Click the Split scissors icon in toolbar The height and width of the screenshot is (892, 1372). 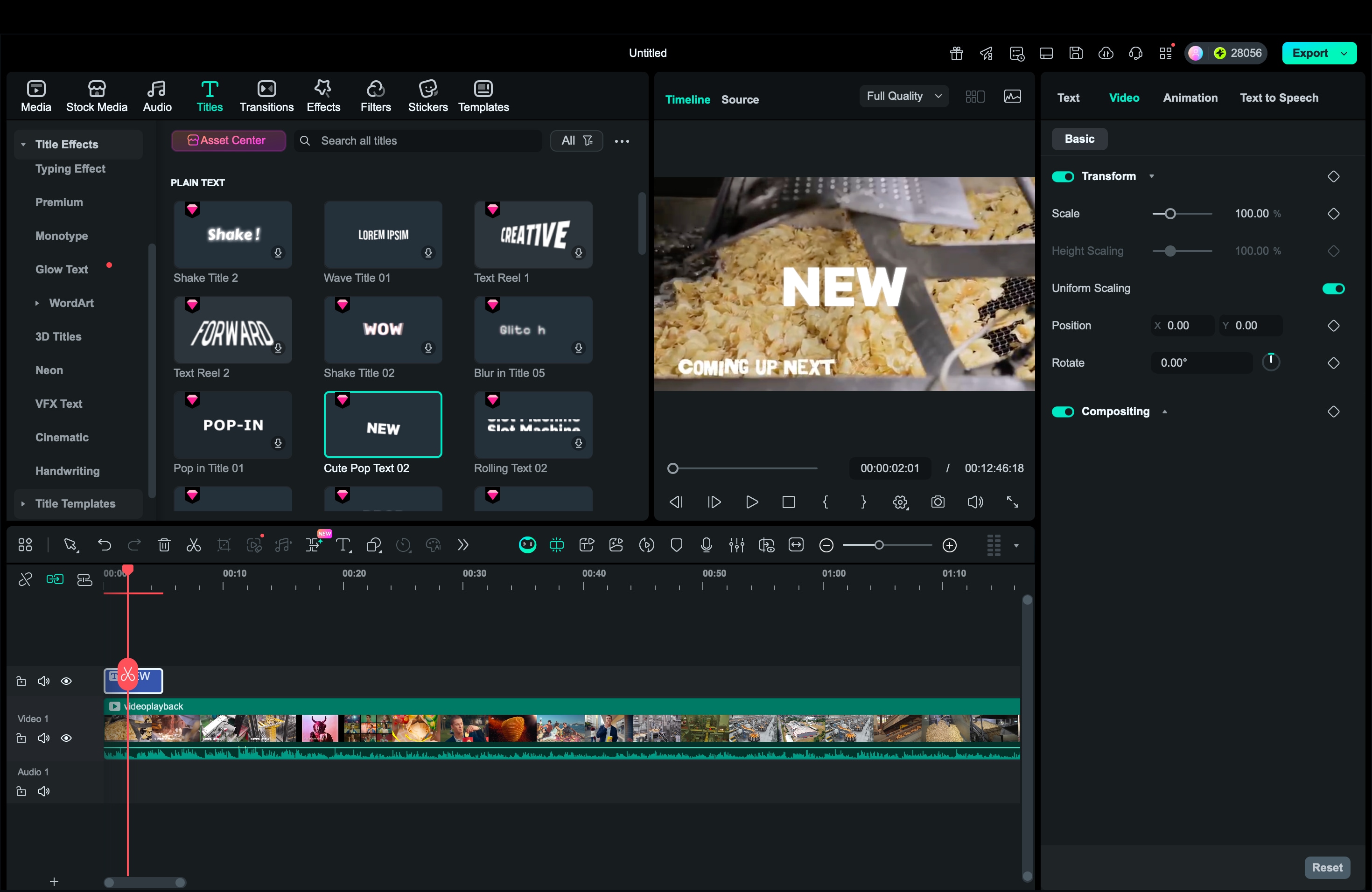pyautogui.click(x=194, y=545)
